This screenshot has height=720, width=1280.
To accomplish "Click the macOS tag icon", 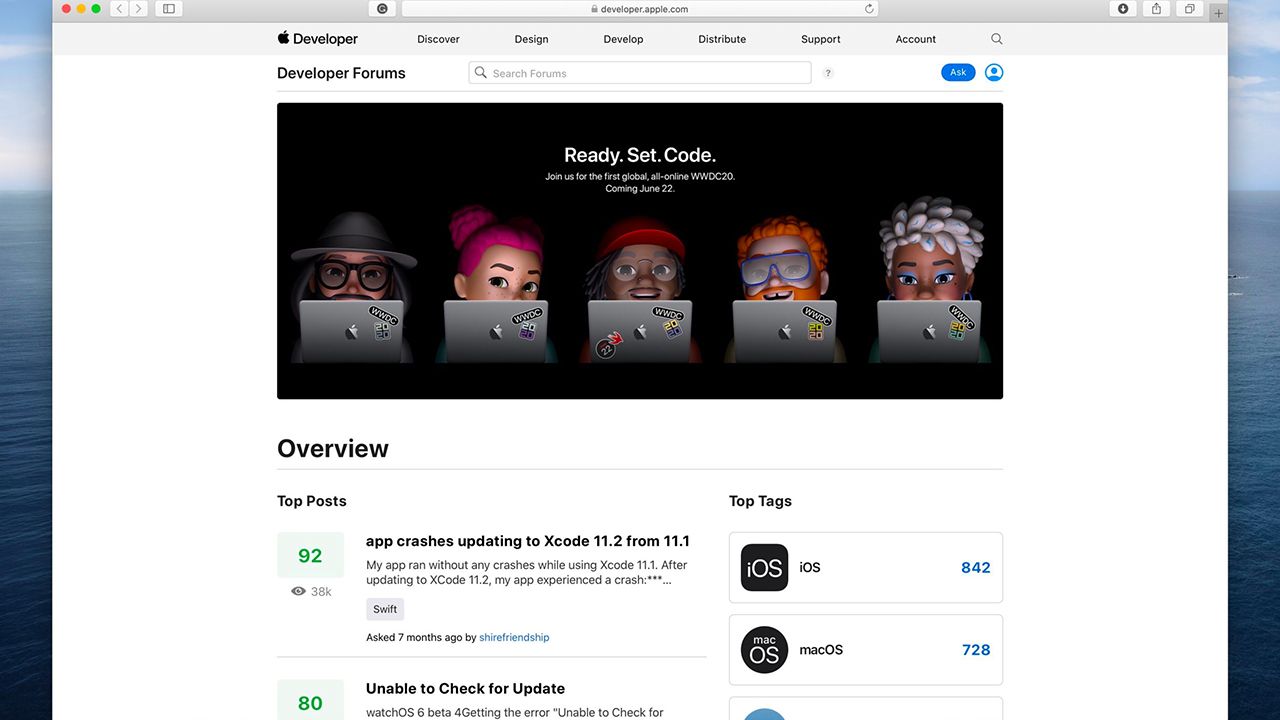I will click(764, 650).
